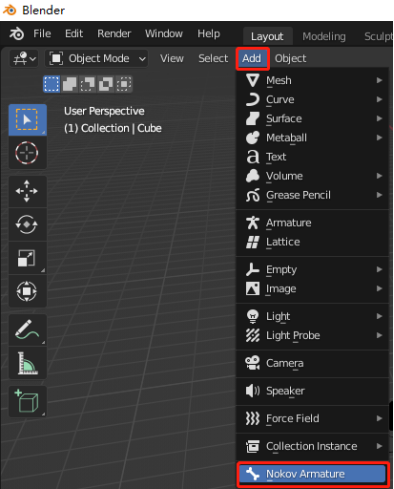Screen dimensions: 394x489
Task: Switch to the Modeling workspace tab
Action: tap(324, 36)
